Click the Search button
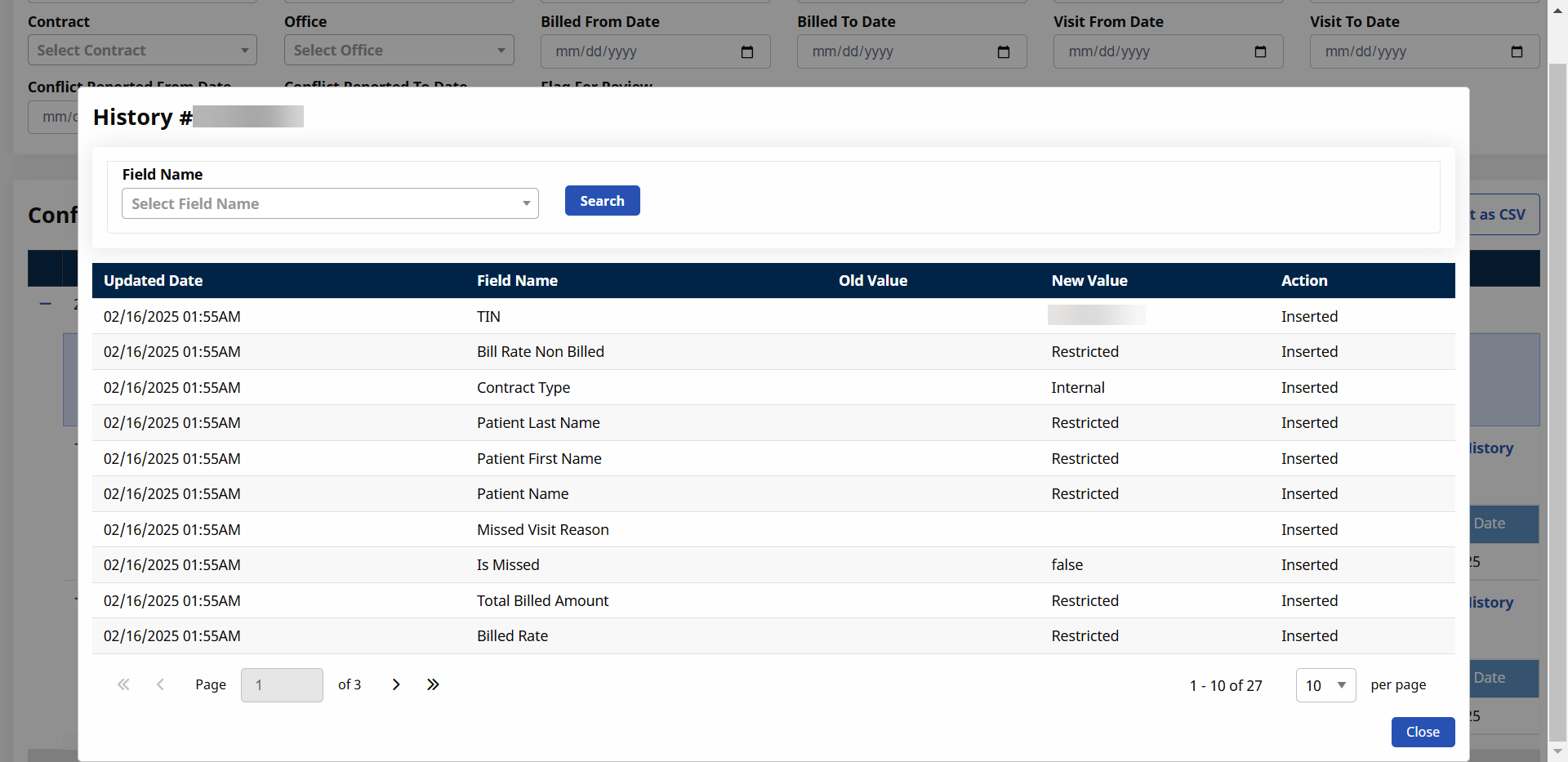This screenshot has height=762, width=1568. (602, 201)
